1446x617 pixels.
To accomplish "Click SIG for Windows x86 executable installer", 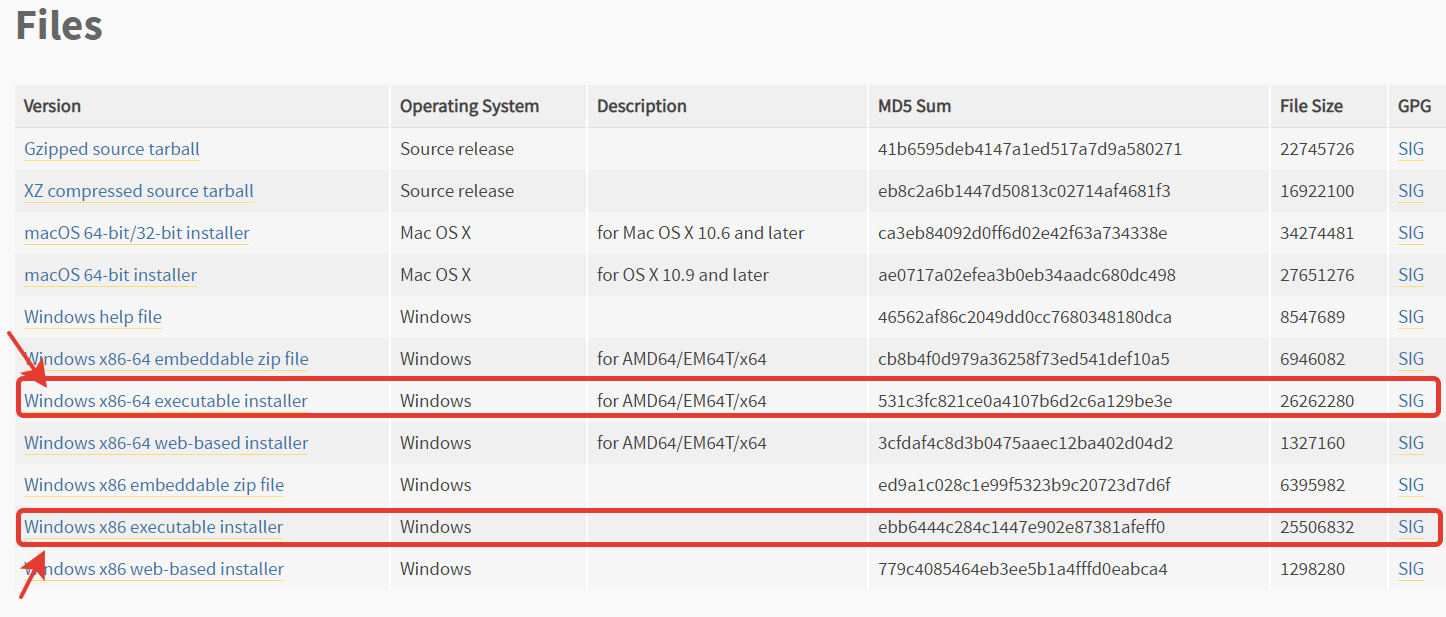I will tap(1411, 527).
